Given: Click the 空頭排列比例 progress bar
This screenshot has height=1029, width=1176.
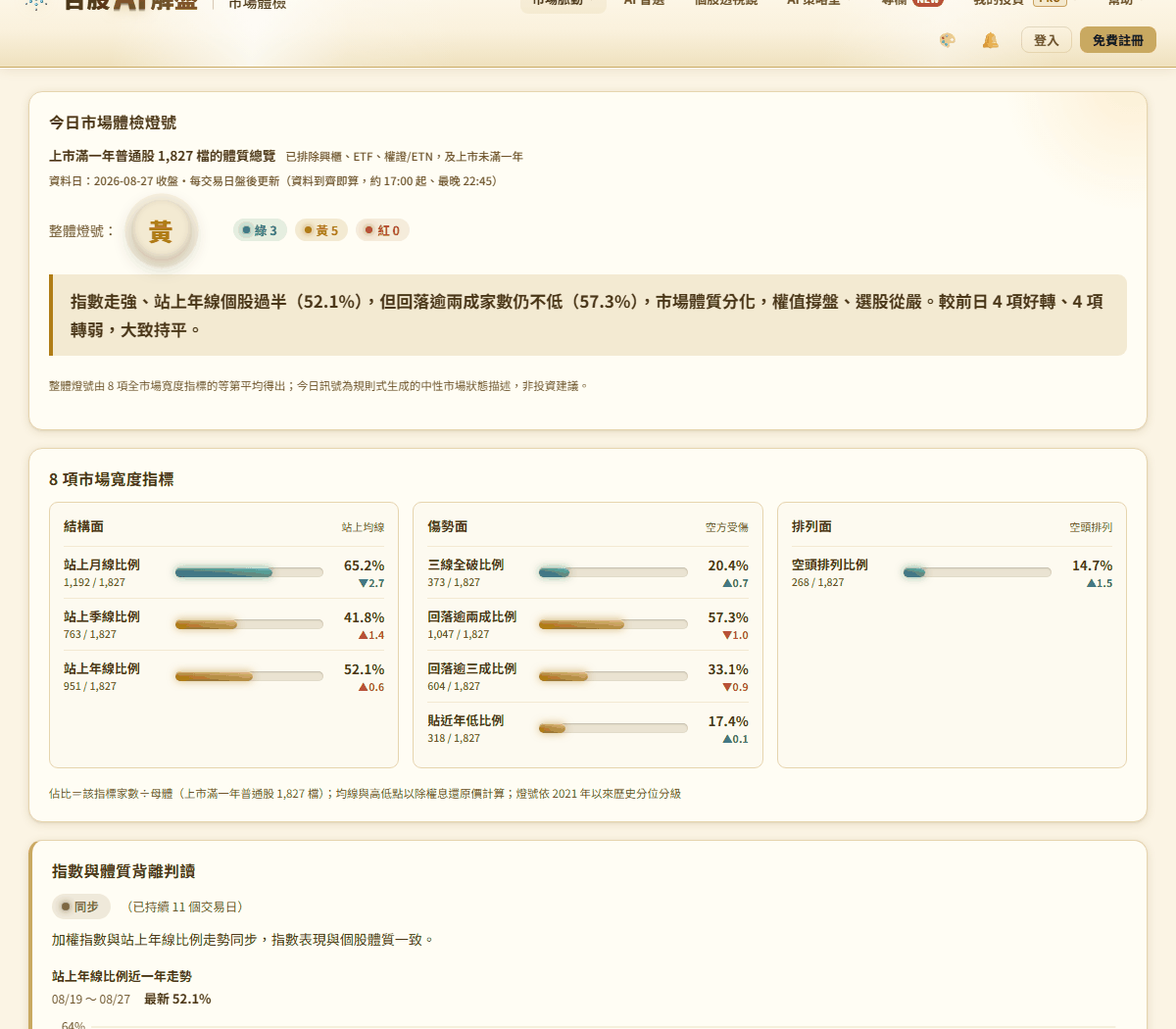Looking at the screenshot, I should [x=977, y=572].
